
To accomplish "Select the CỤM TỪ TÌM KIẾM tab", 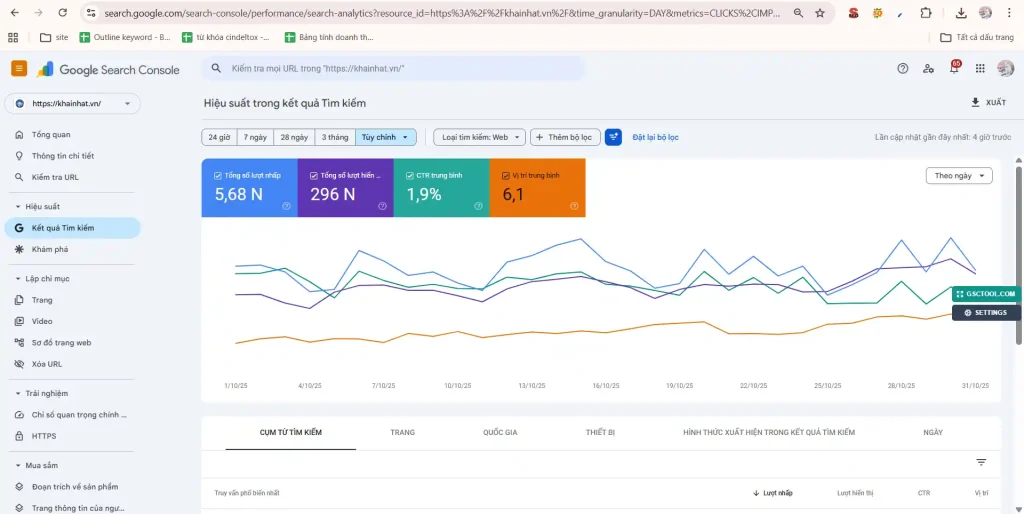I will [291, 432].
